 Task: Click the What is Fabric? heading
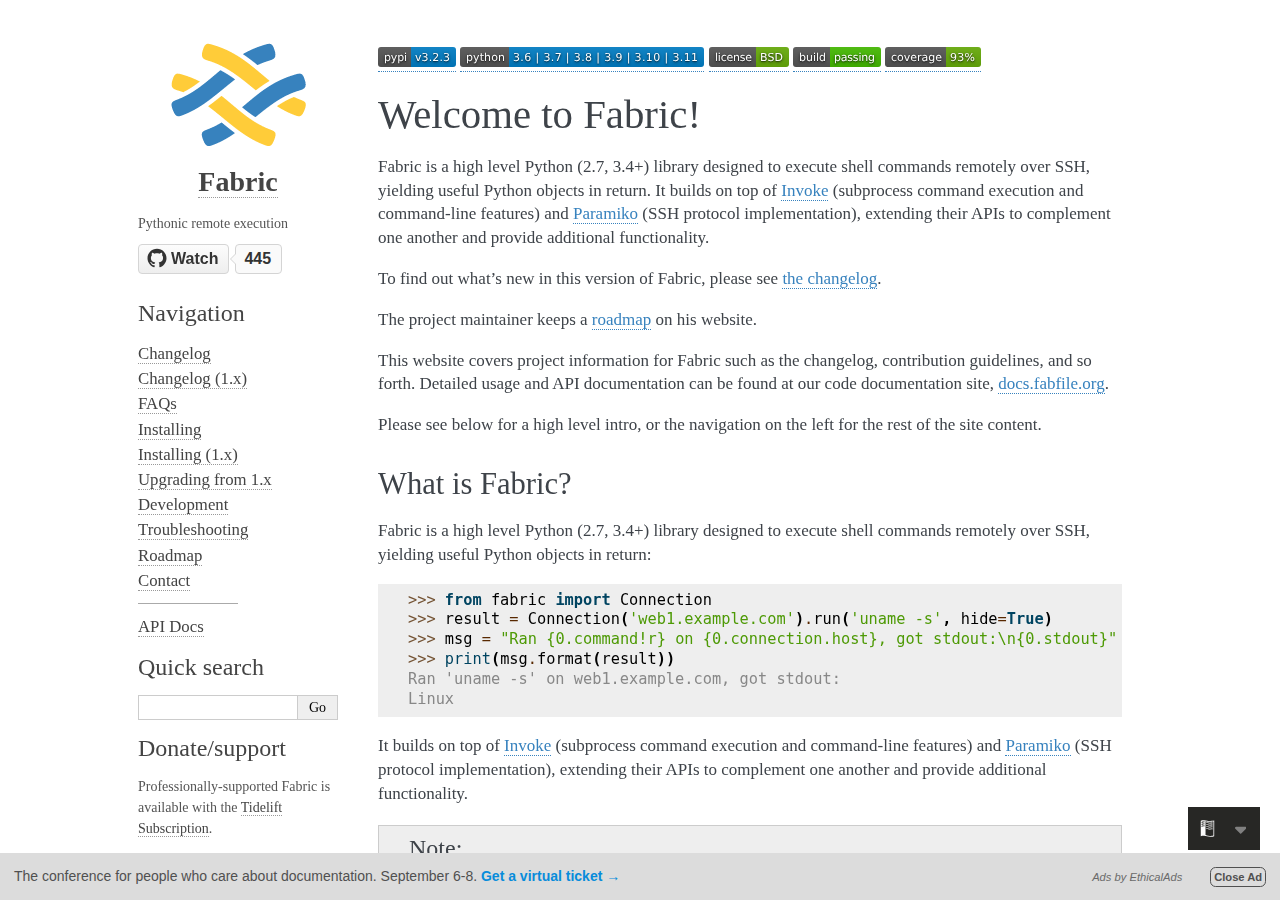pyautogui.click(x=475, y=484)
